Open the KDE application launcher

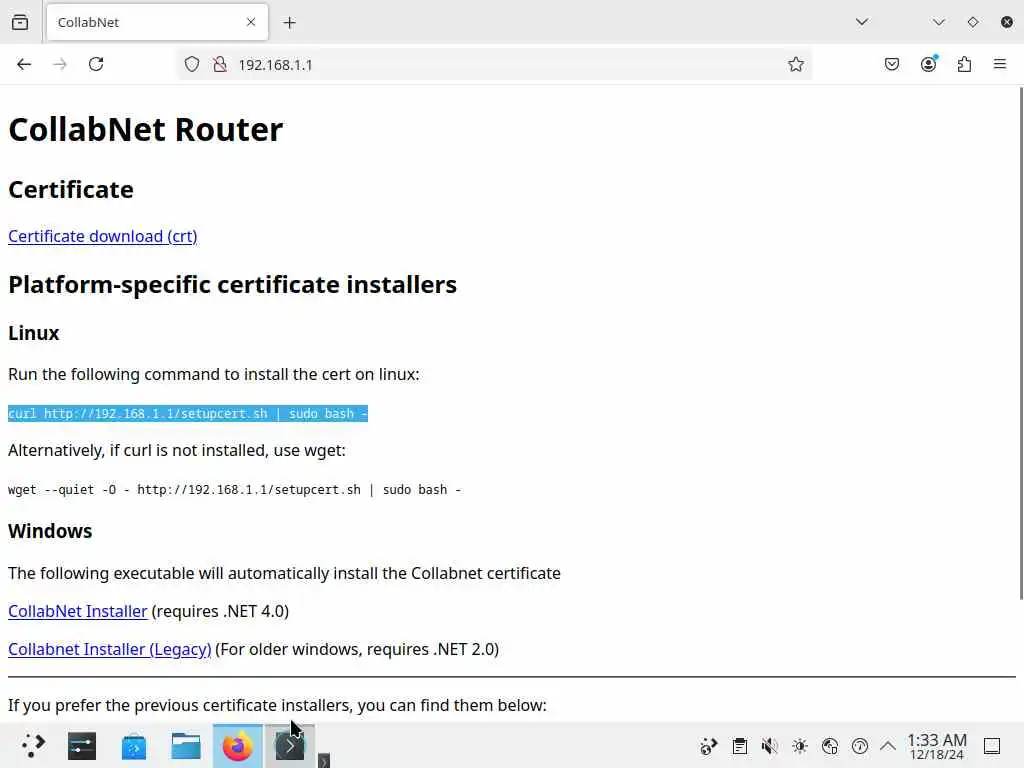pos(33,746)
